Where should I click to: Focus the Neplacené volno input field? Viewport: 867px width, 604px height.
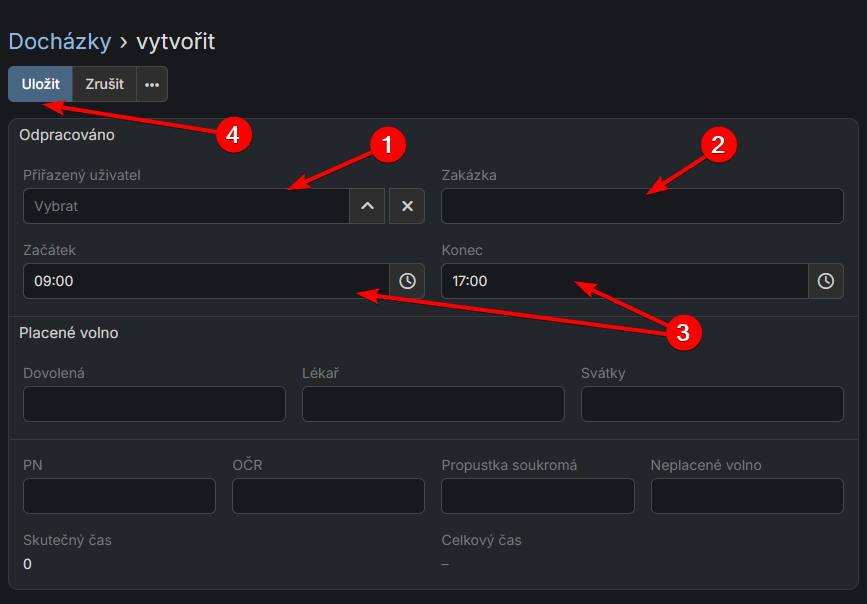[747, 496]
